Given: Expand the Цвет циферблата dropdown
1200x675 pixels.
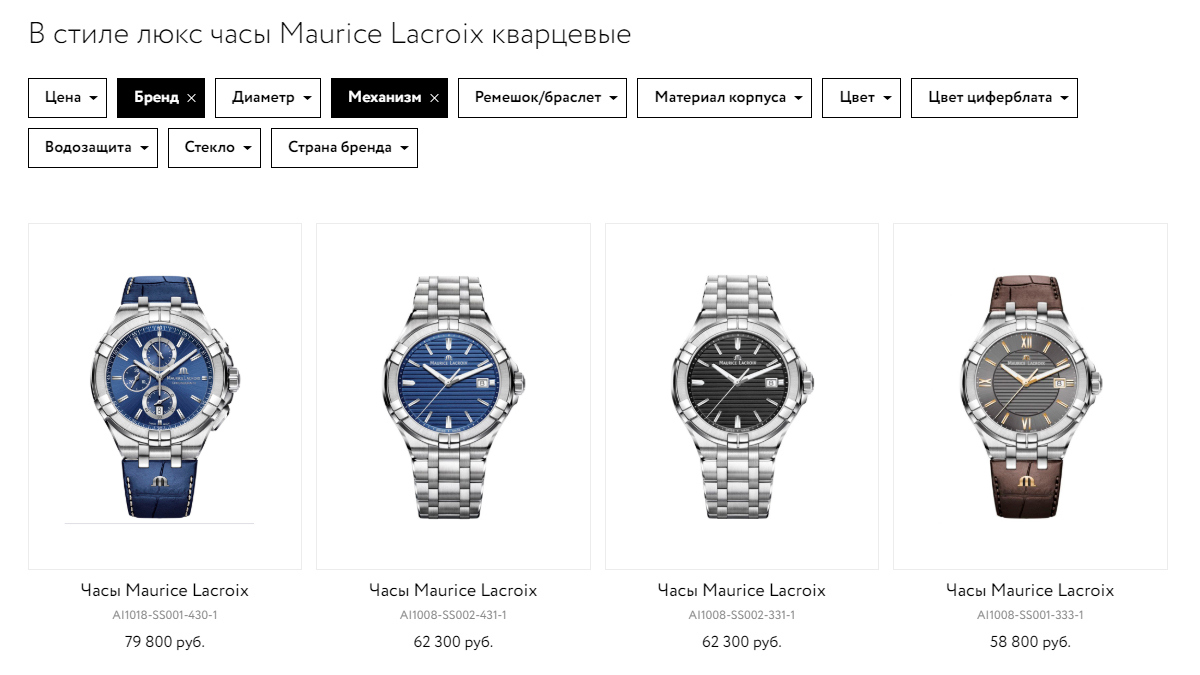Looking at the screenshot, I should (994, 98).
